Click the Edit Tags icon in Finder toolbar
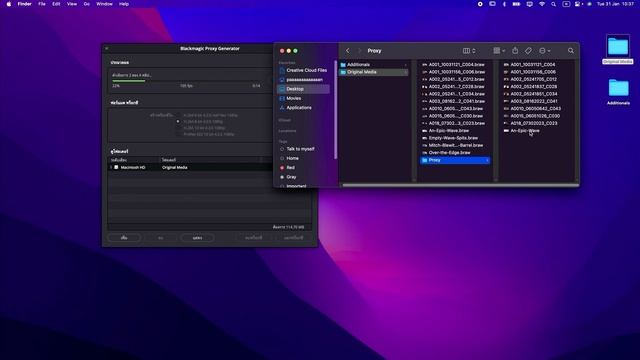 (528, 51)
